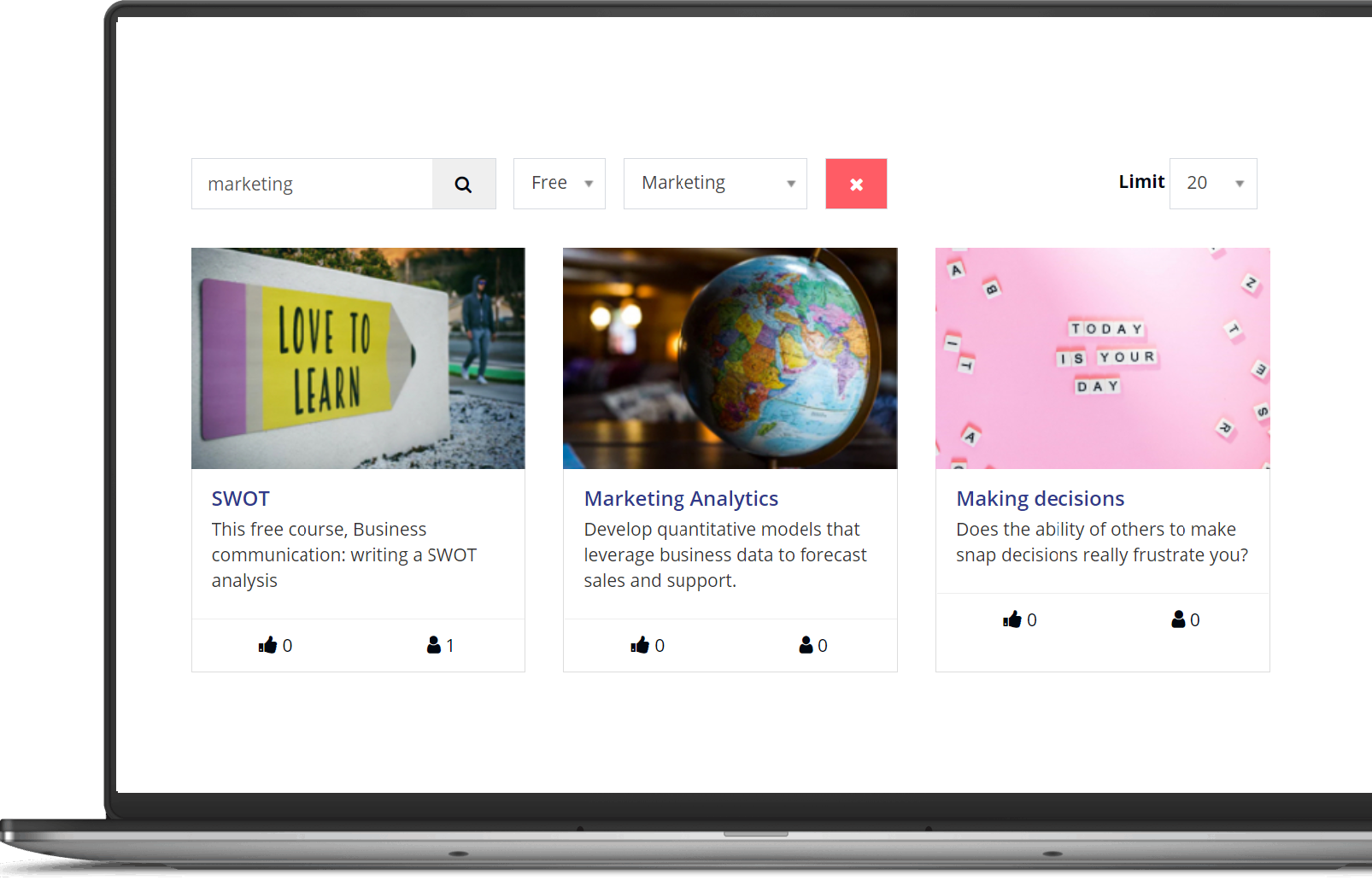
Task: Click thumbs-up icon on SWOT course
Action: [267, 645]
